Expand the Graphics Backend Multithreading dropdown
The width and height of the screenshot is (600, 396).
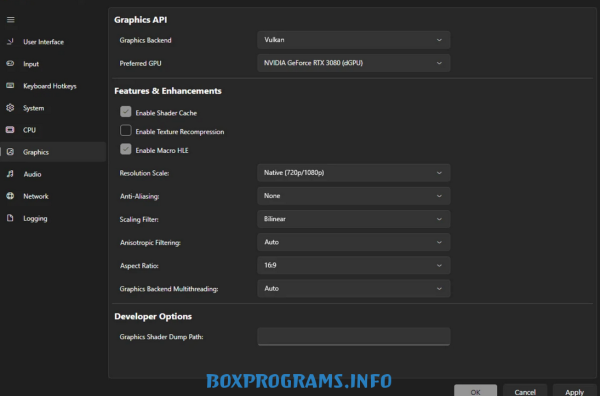[354, 288]
